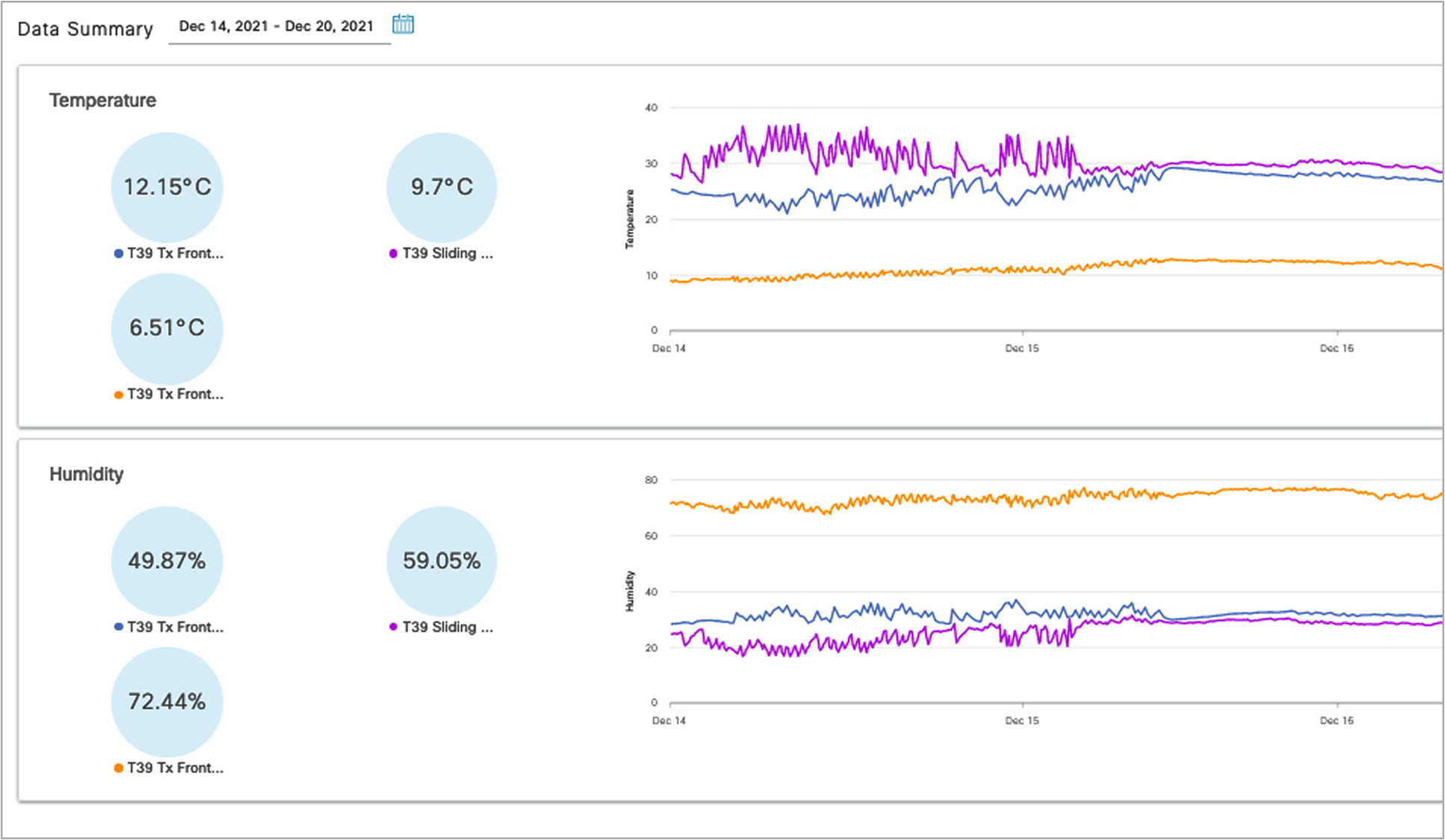Click T39 Sliding label under 59.05%

click(448, 627)
